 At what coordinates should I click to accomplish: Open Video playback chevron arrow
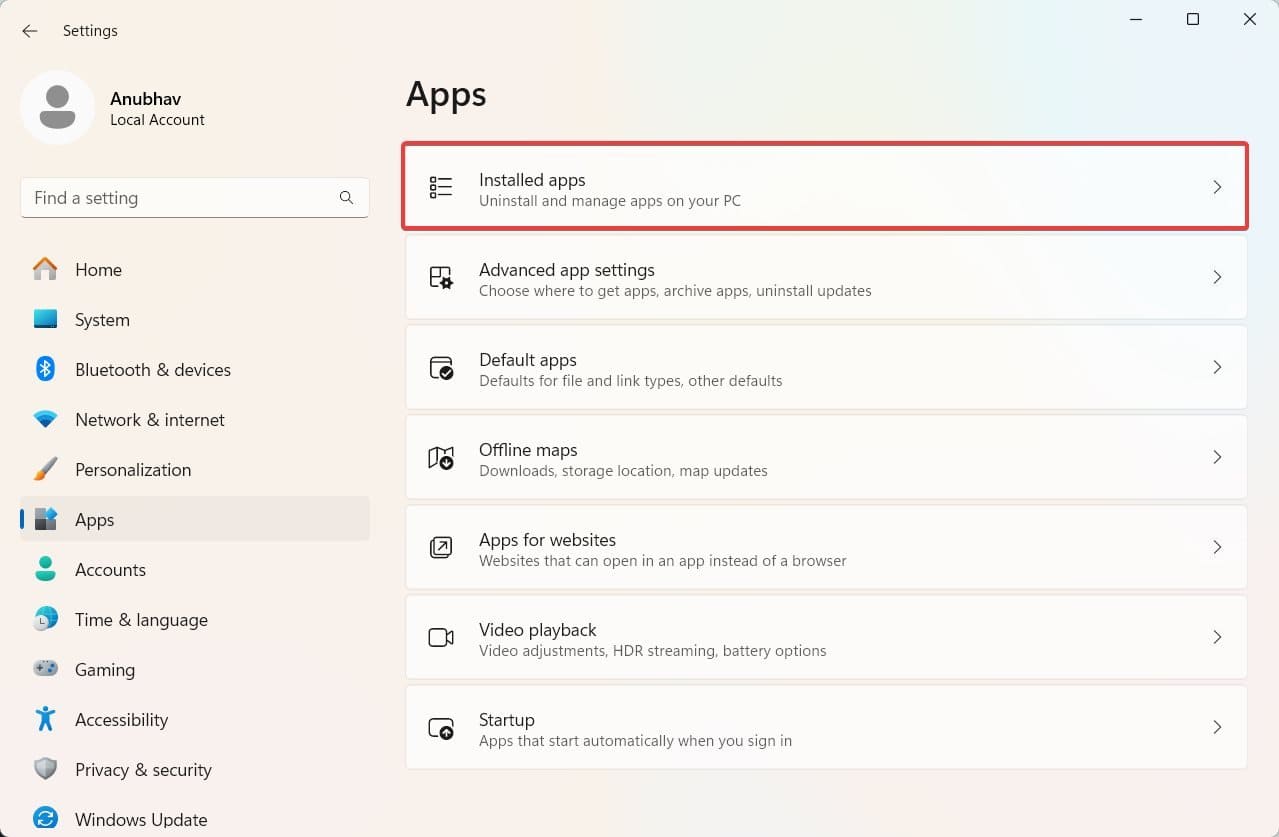coord(1217,637)
